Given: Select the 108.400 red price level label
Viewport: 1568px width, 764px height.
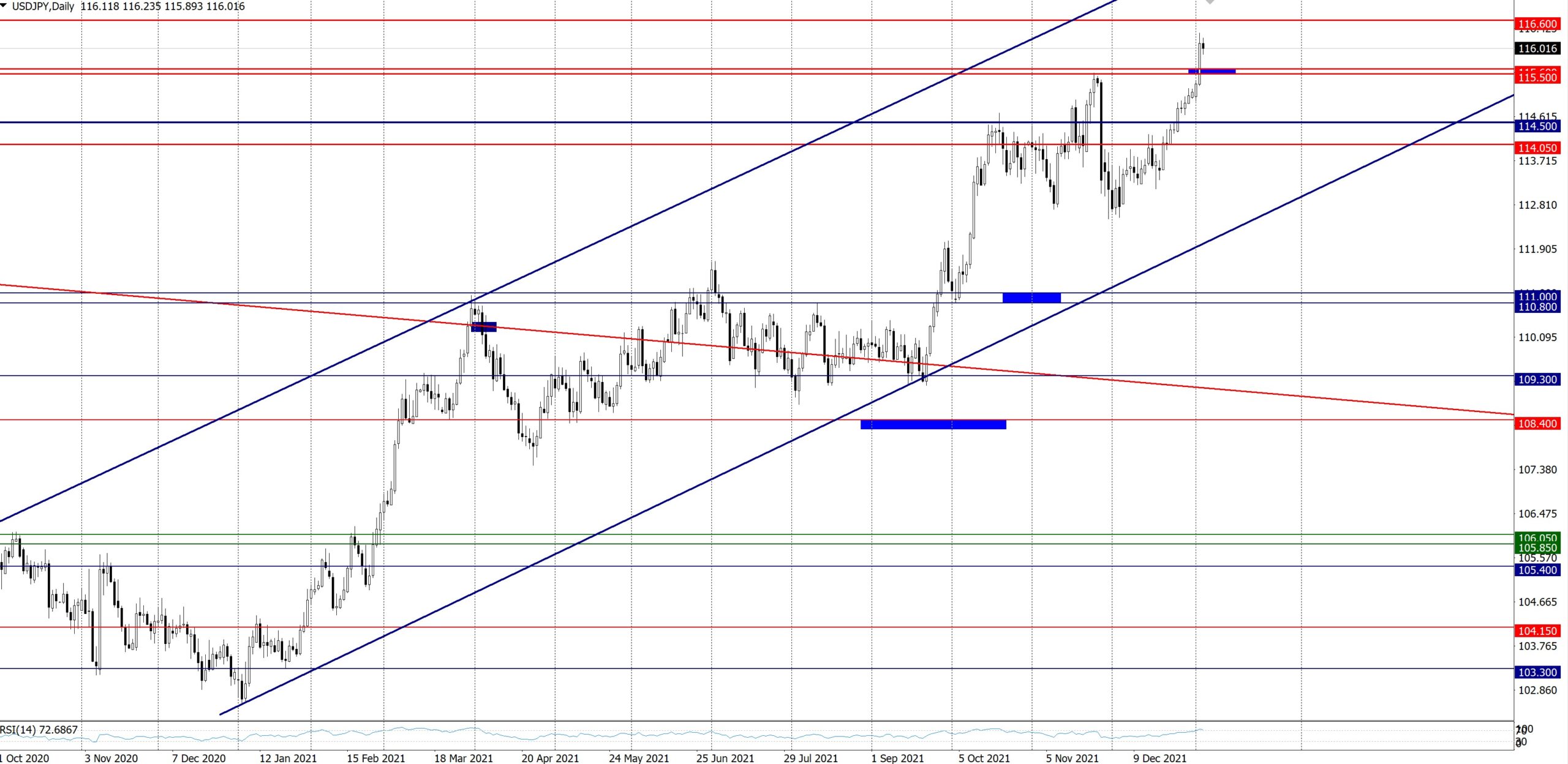Looking at the screenshot, I should point(1537,424).
